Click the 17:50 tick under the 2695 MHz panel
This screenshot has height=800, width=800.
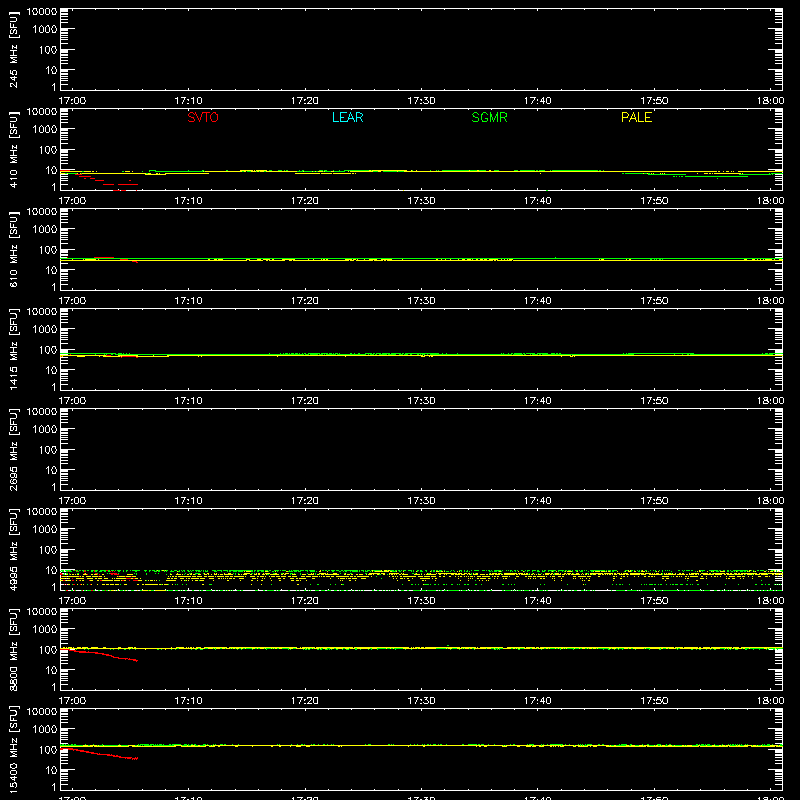click(x=654, y=501)
